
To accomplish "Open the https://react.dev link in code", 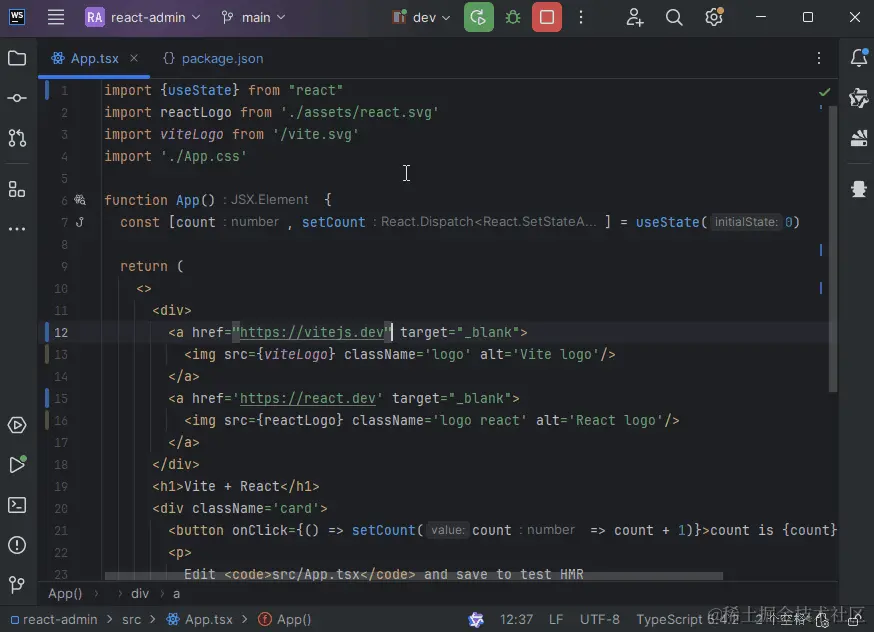I will pyautogui.click(x=308, y=398).
